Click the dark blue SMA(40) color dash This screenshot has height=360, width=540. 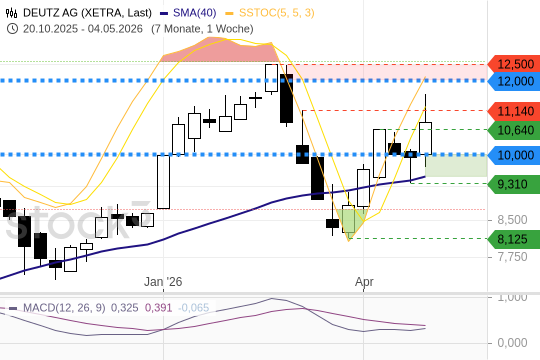point(164,13)
